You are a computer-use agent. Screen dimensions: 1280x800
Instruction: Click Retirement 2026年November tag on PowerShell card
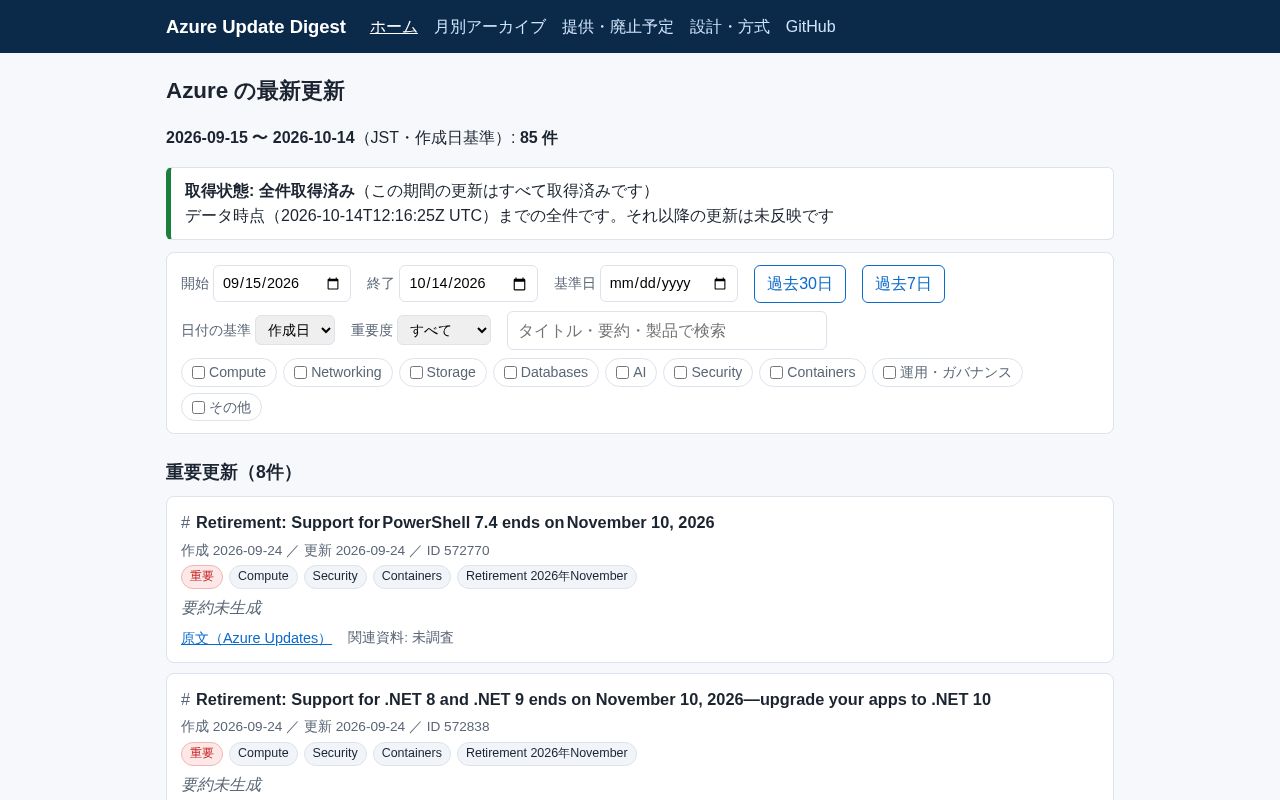pyautogui.click(x=547, y=577)
